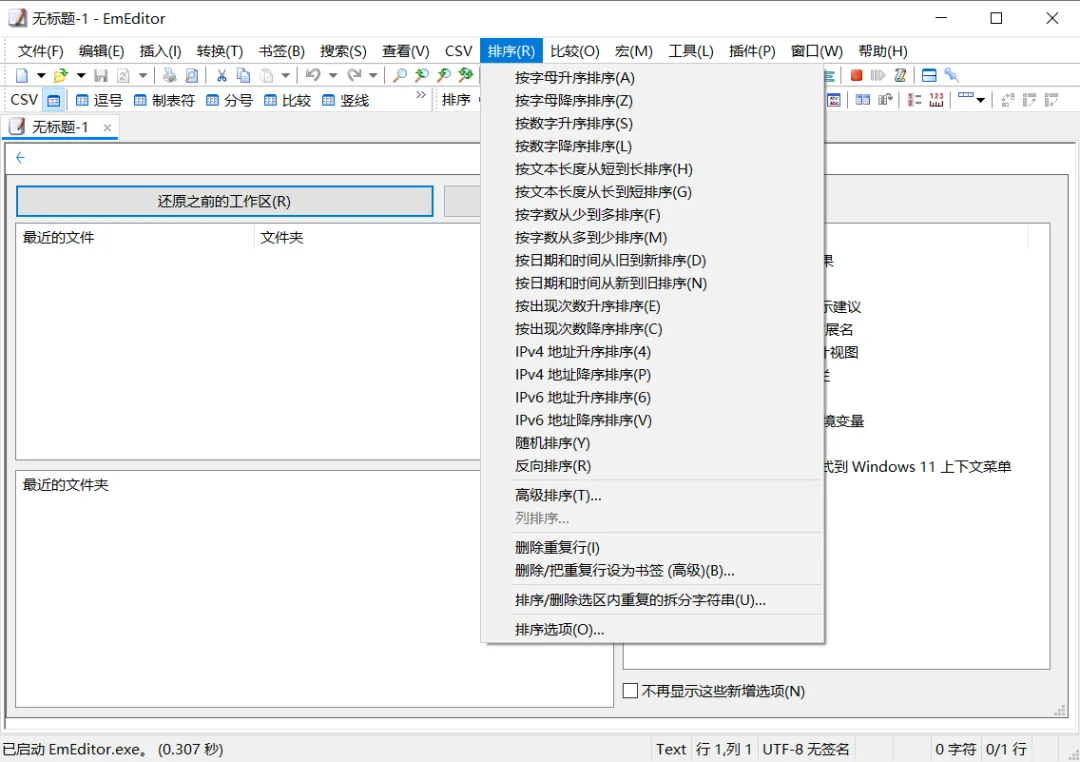Open the 比较(O) menu
Screen dimensions: 1080x762
575,51
